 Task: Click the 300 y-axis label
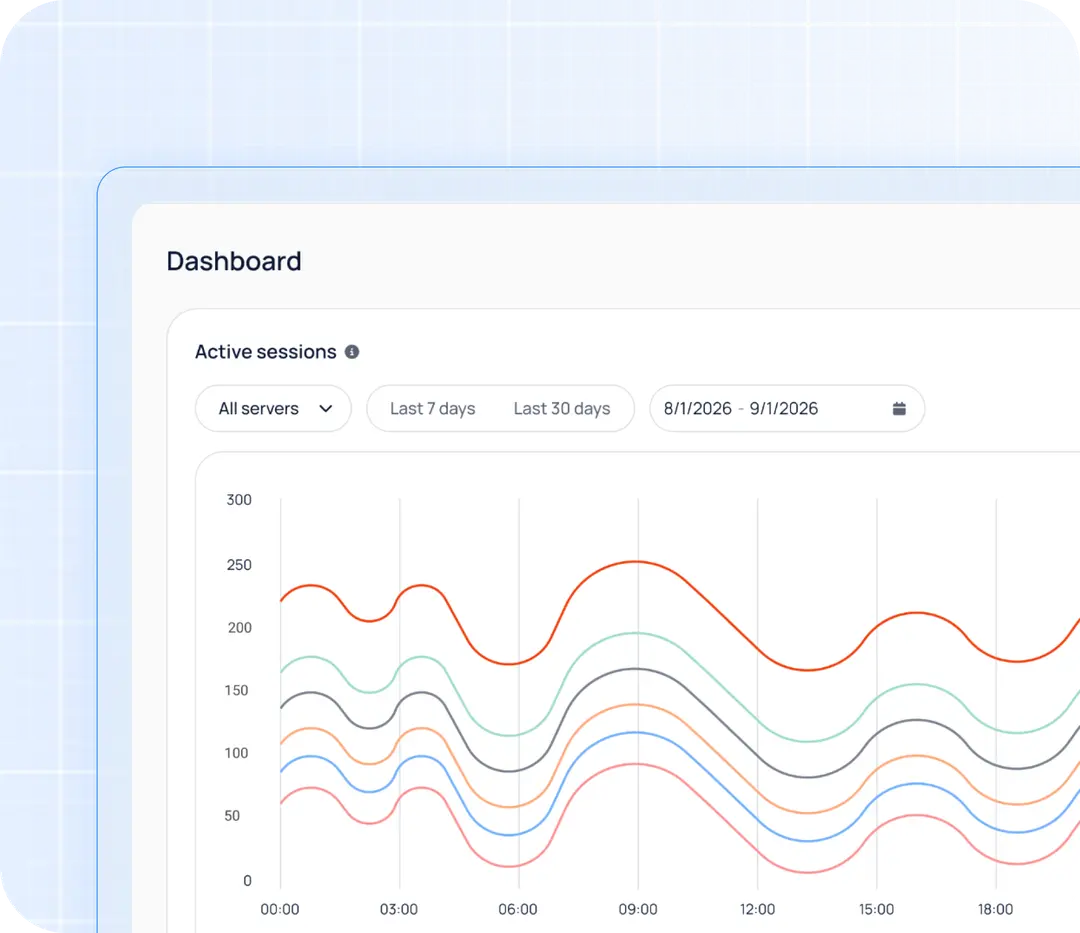pos(239,500)
